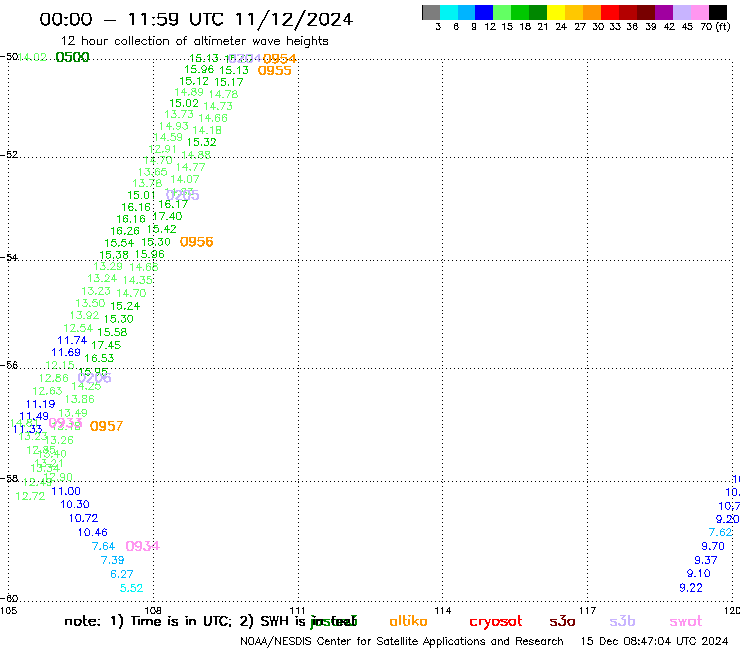Select the 9.37 wave height value
The width and height of the screenshot is (740, 650).
(706, 560)
